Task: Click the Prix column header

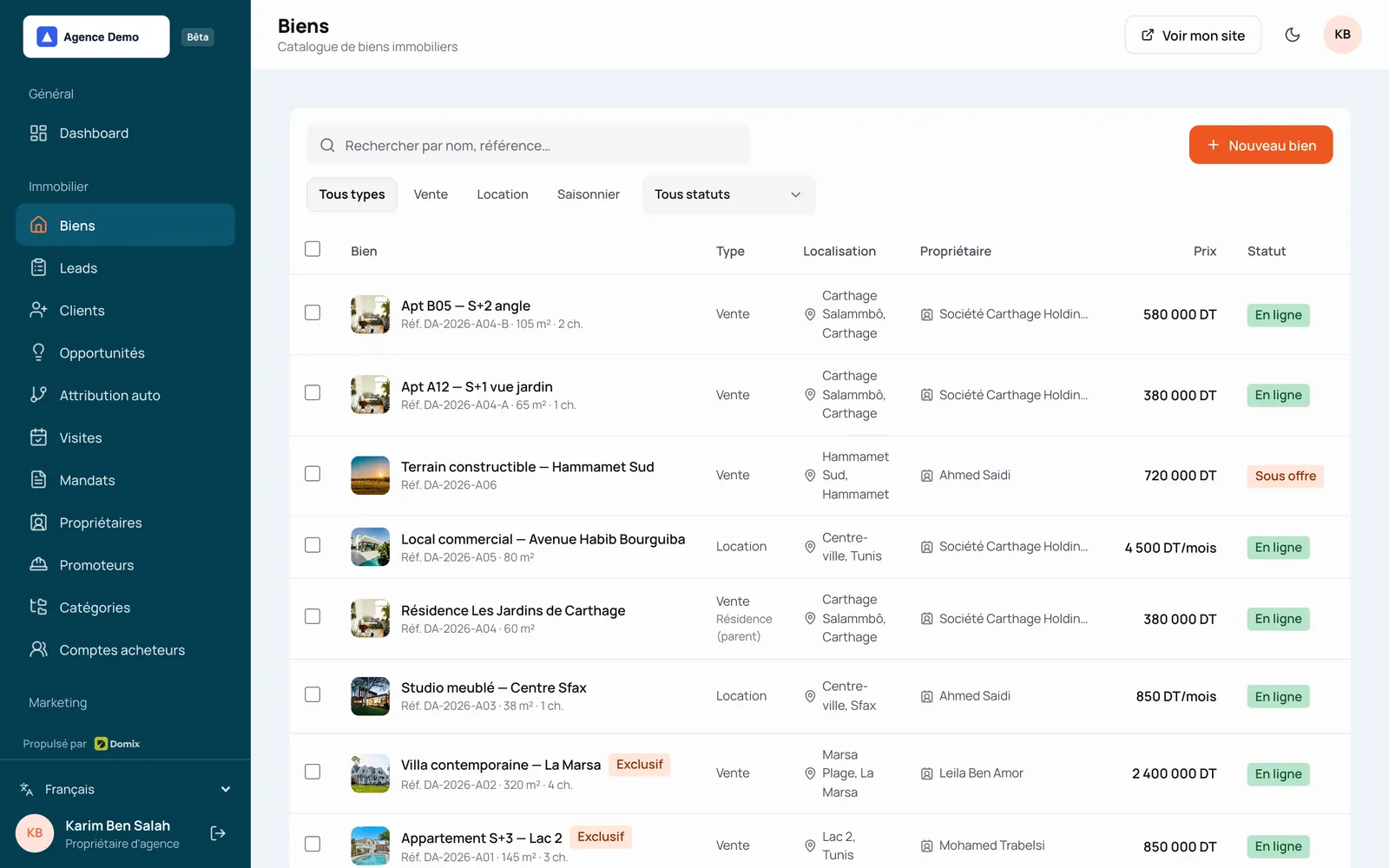Action: [1204, 251]
